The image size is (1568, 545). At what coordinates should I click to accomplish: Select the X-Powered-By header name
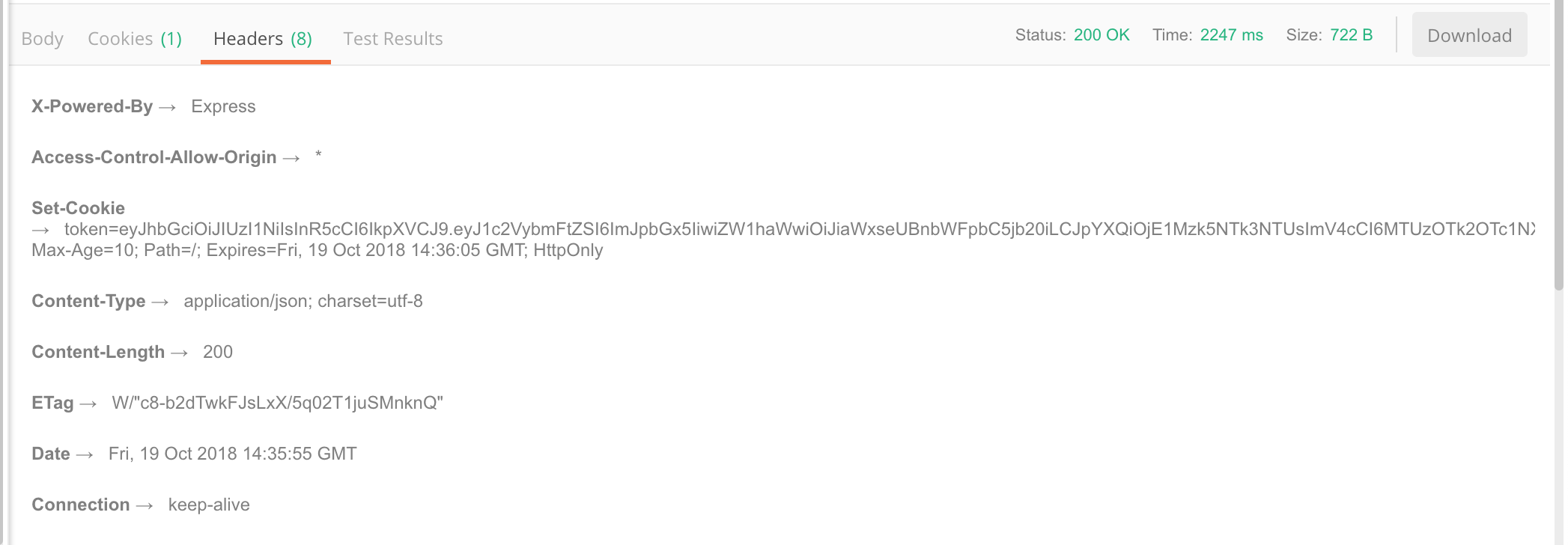(92, 106)
